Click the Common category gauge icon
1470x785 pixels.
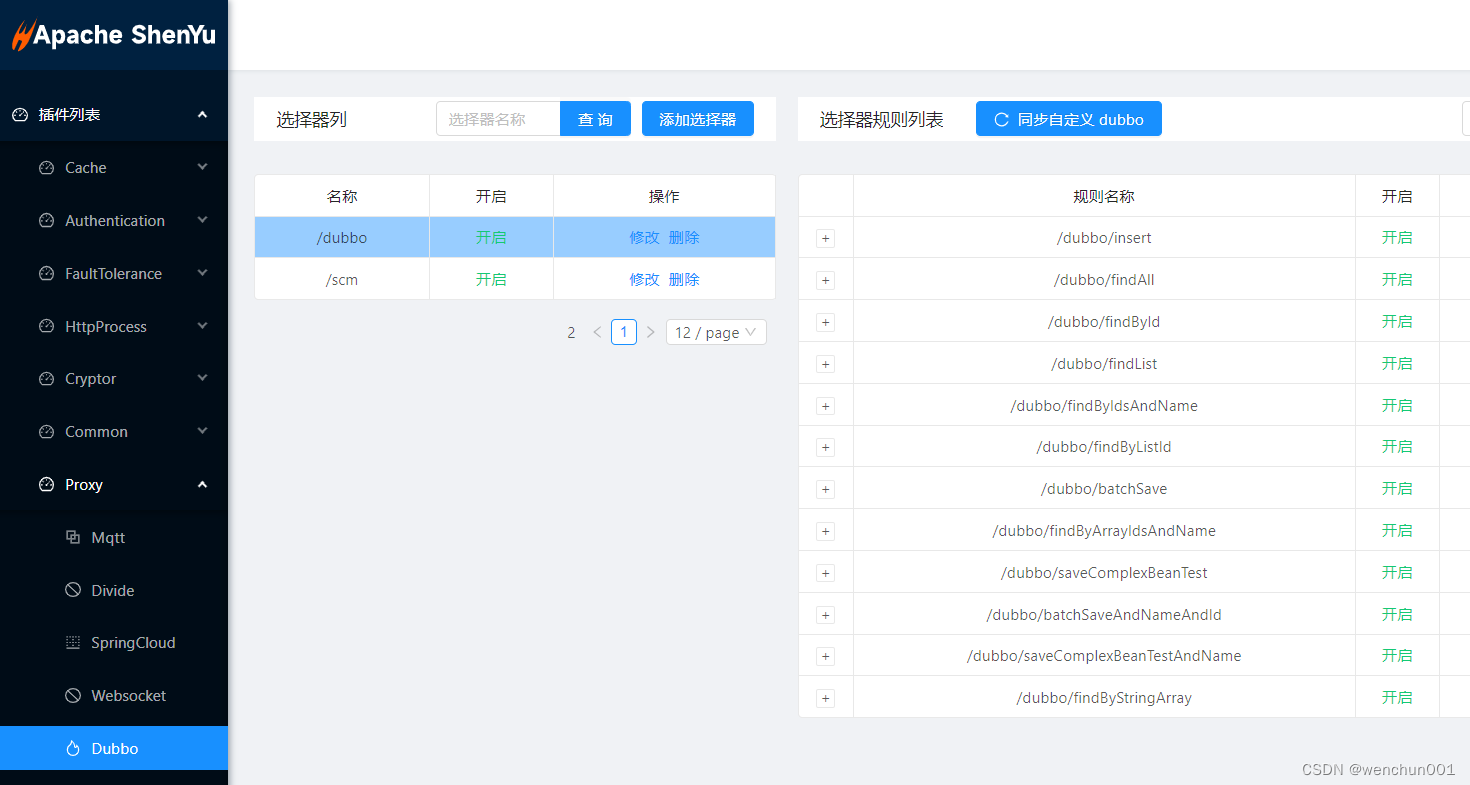46,432
